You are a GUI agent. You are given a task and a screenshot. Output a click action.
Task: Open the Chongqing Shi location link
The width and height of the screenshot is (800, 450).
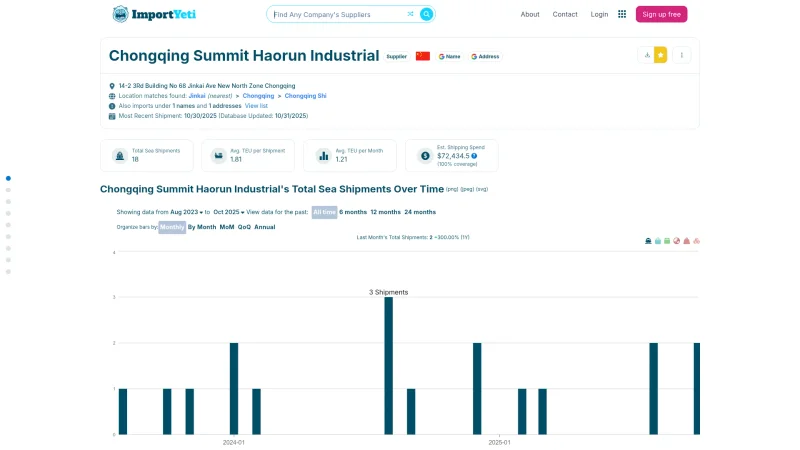(305, 96)
